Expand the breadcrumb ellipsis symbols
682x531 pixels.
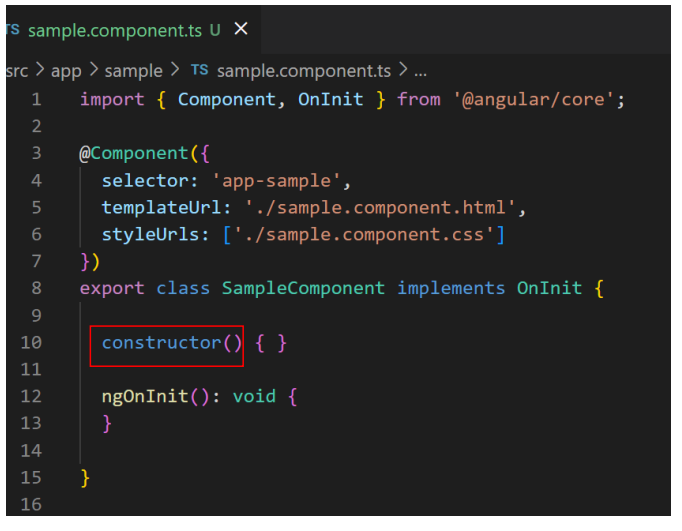(420, 70)
